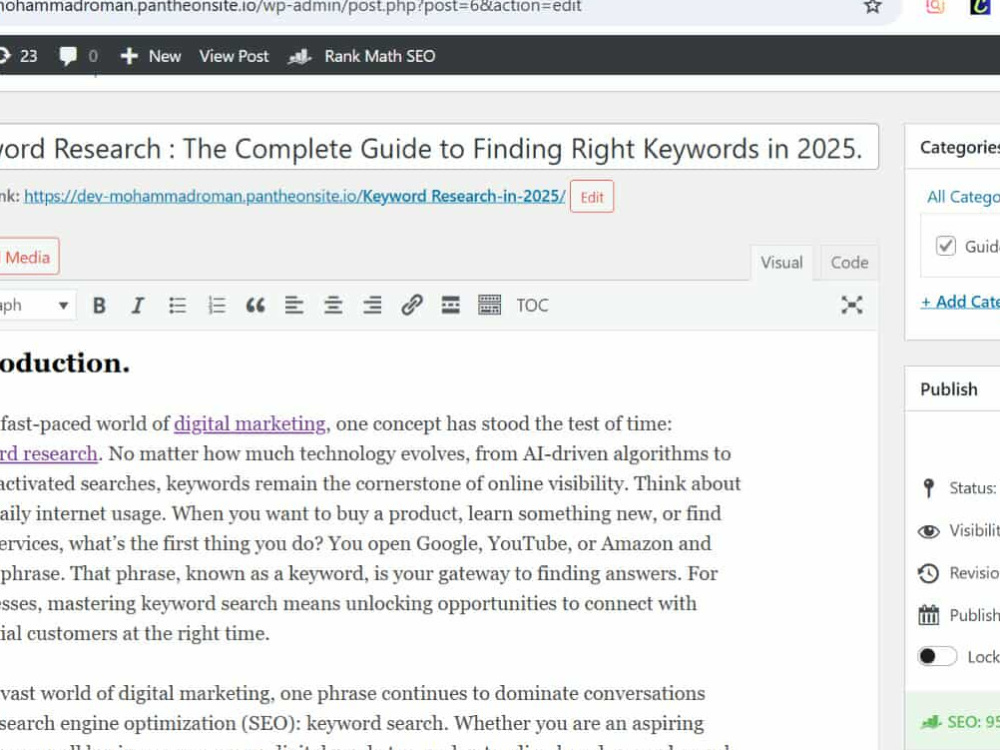
Task: Open the keyword research link in text
Action: 49,453
